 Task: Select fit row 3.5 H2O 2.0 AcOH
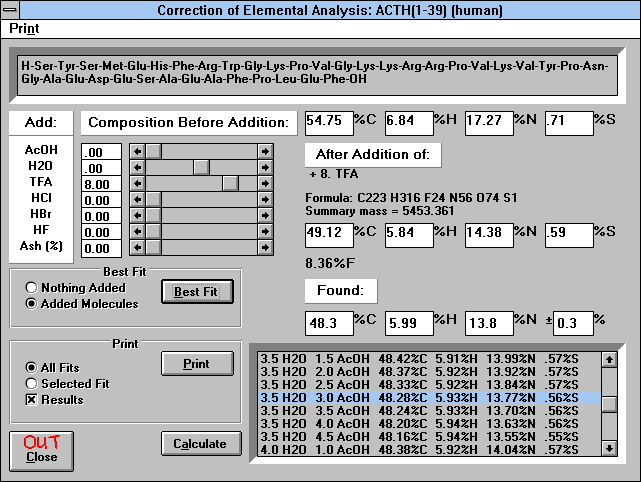(x=429, y=372)
